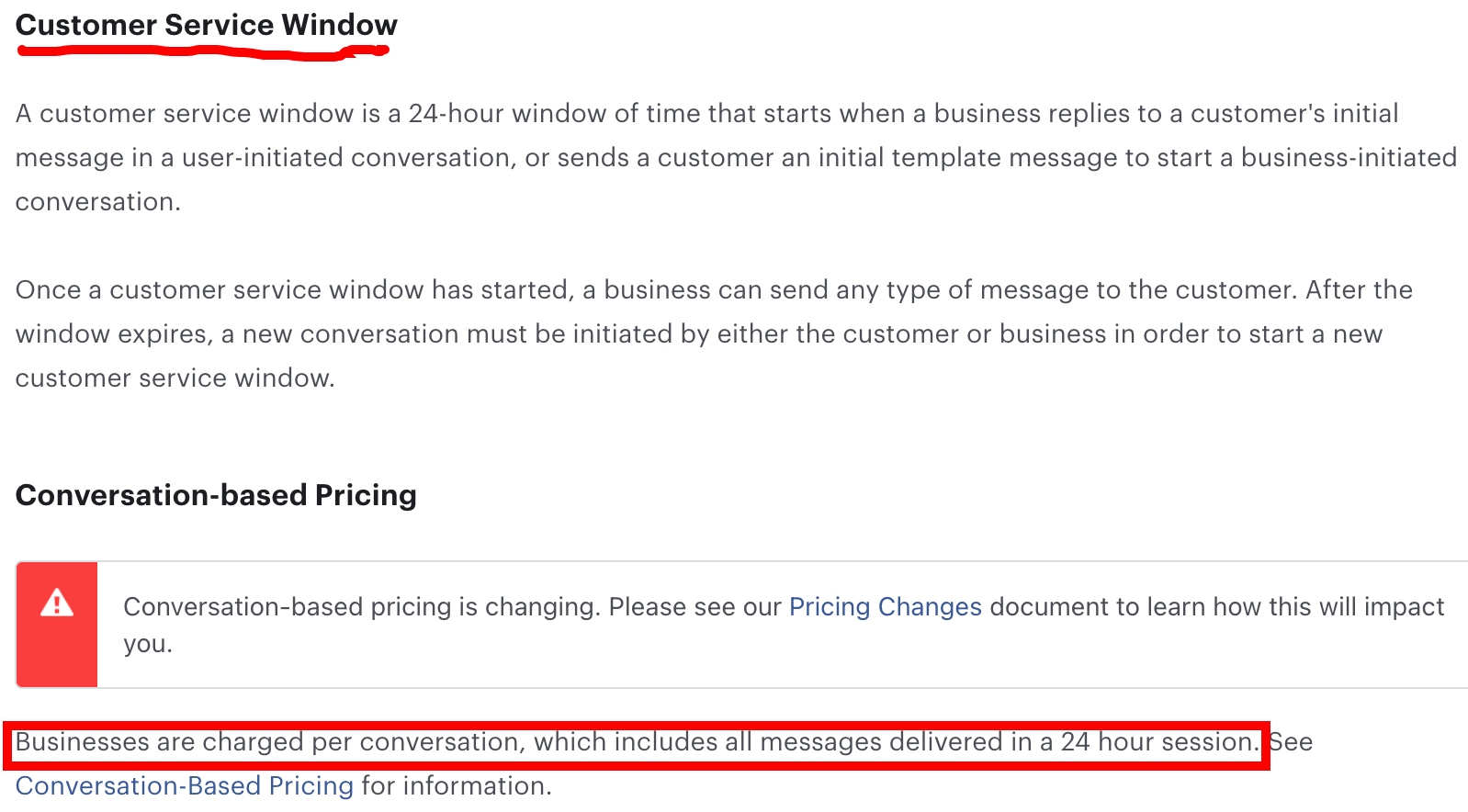The width and height of the screenshot is (1468, 812).
Task: Click the phrase 'business-initiated' in first paragraph
Action: [1349, 157]
